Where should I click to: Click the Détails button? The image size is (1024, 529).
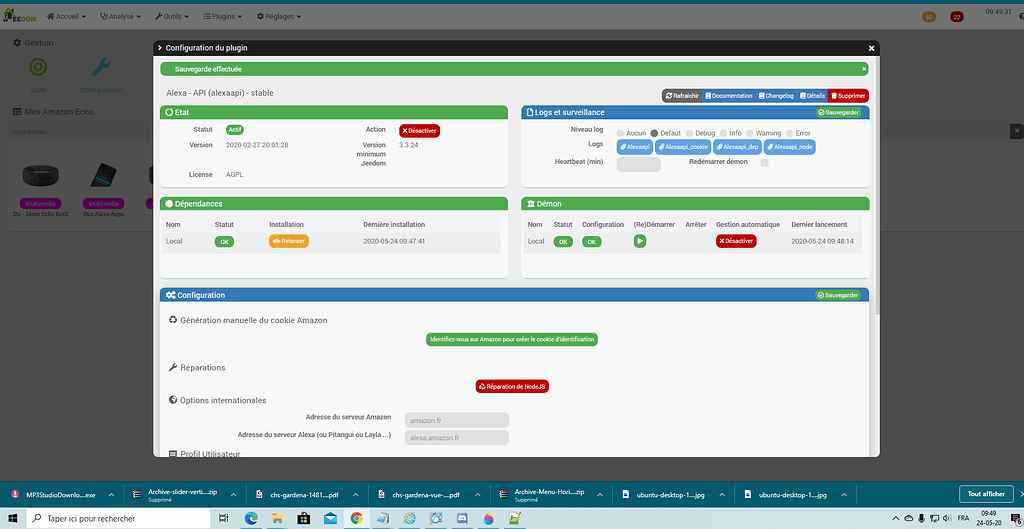[x=812, y=95]
